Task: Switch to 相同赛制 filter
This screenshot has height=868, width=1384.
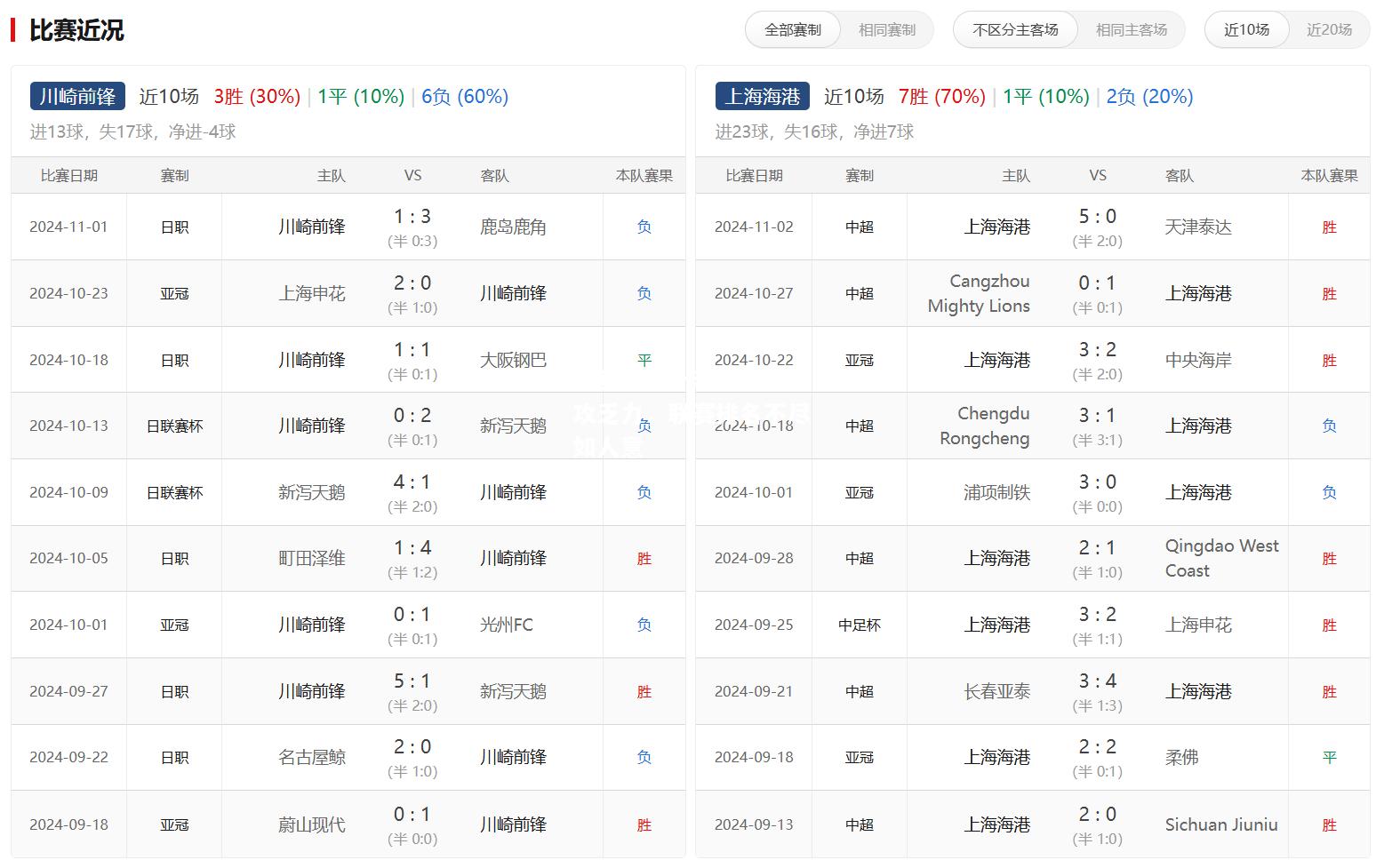Action: click(x=887, y=30)
